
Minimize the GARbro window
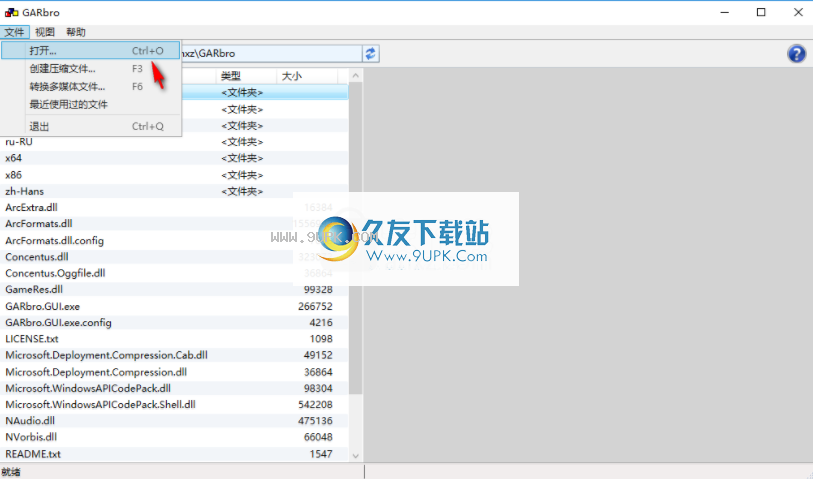point(725,12)
